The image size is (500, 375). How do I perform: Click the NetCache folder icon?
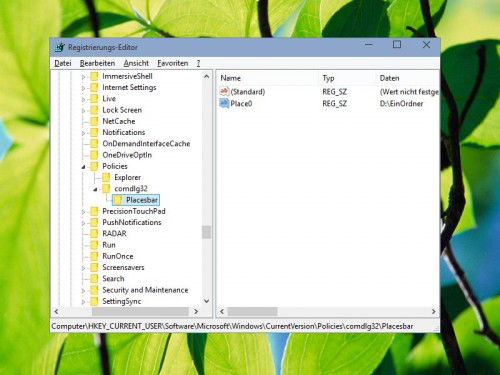[x=94, y=121]
